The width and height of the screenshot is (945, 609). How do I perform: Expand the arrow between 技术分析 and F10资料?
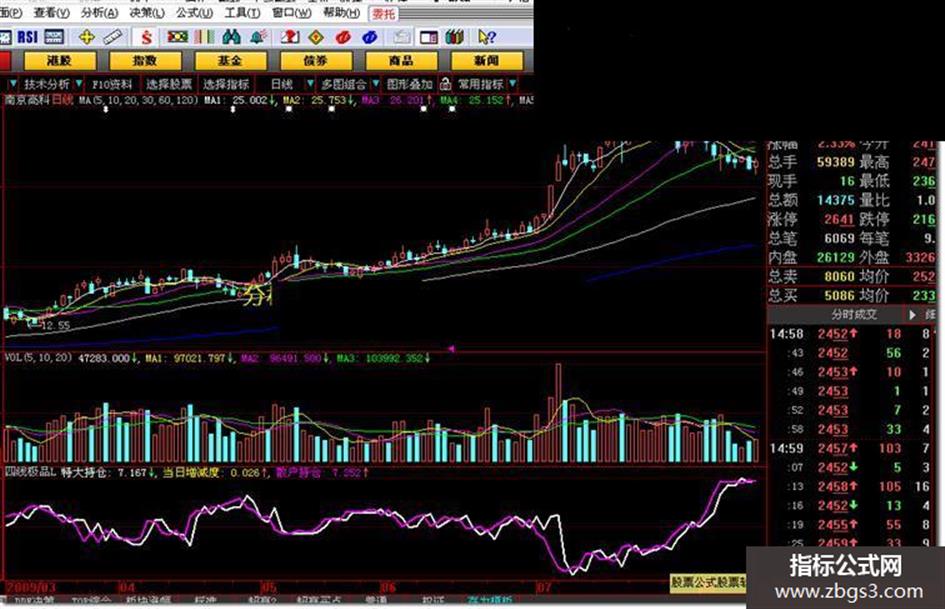point(79,84)
